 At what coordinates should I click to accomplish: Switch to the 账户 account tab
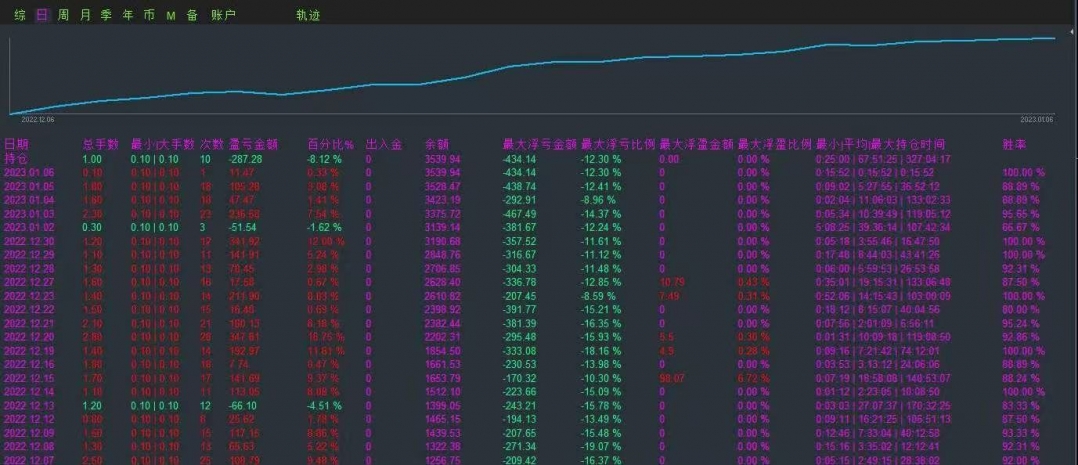pyautogui.click(x=223, y=15)
